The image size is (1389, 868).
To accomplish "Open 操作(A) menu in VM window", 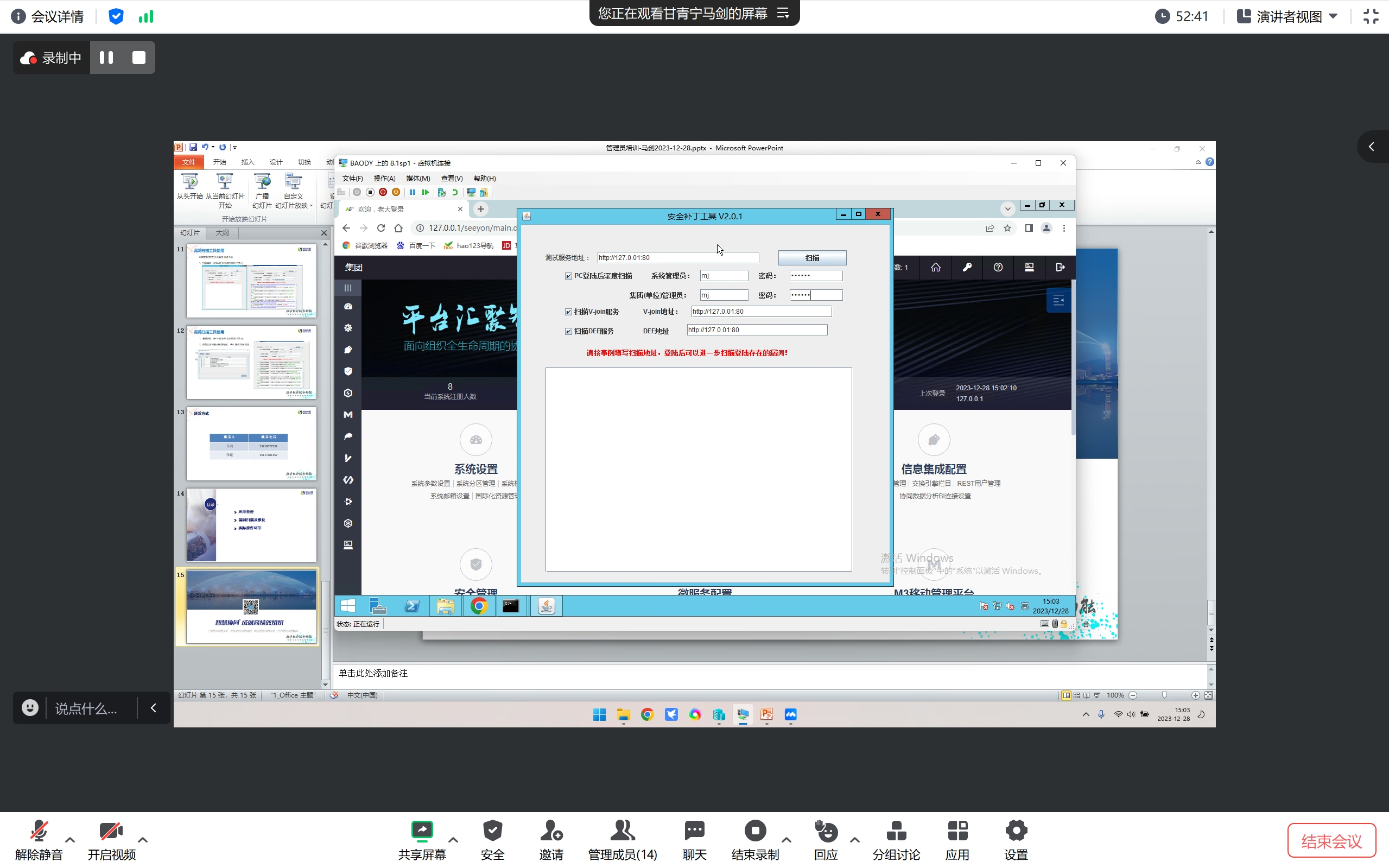I will (384, 179).
